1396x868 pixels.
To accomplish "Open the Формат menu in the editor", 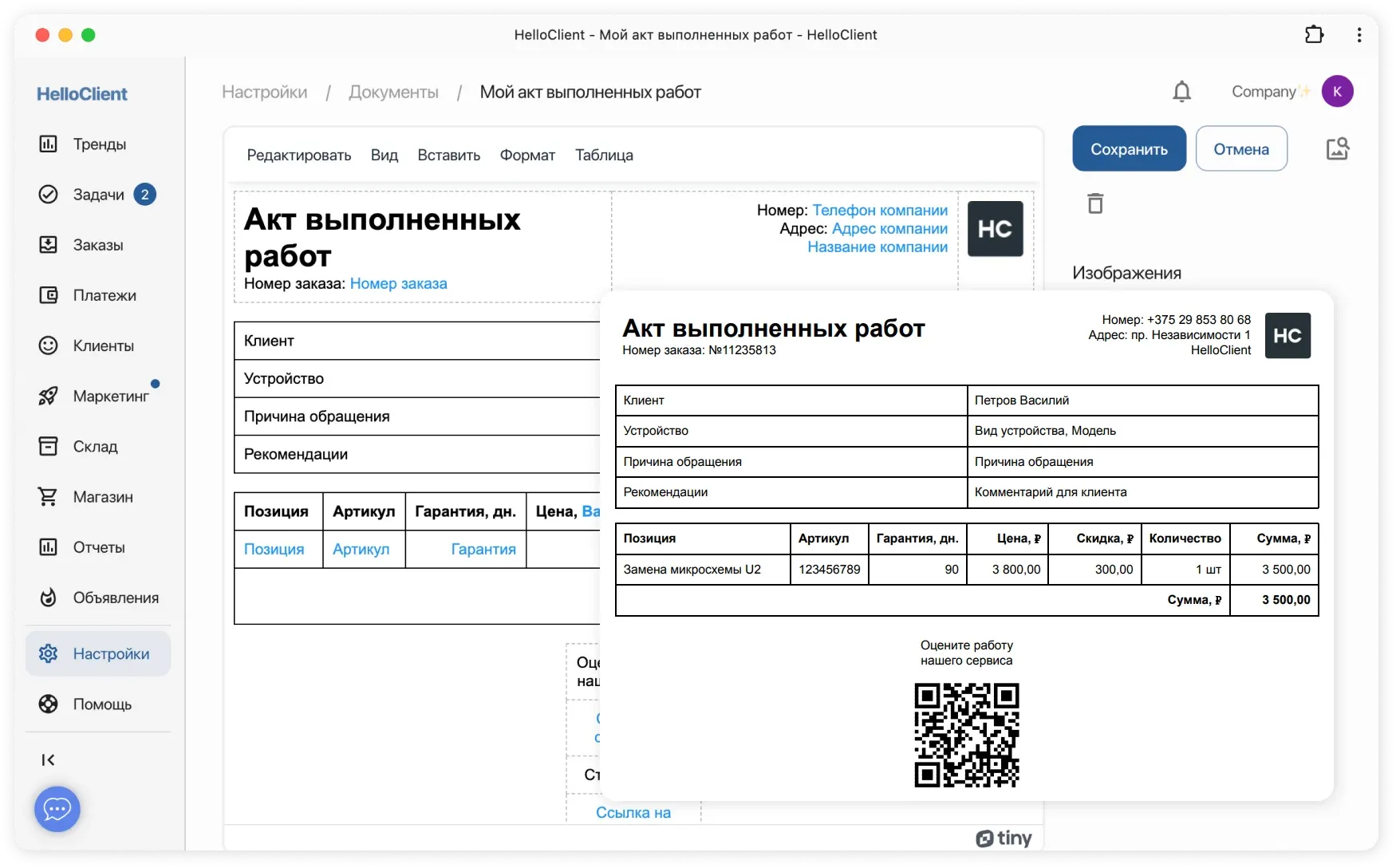I will 527,155.
